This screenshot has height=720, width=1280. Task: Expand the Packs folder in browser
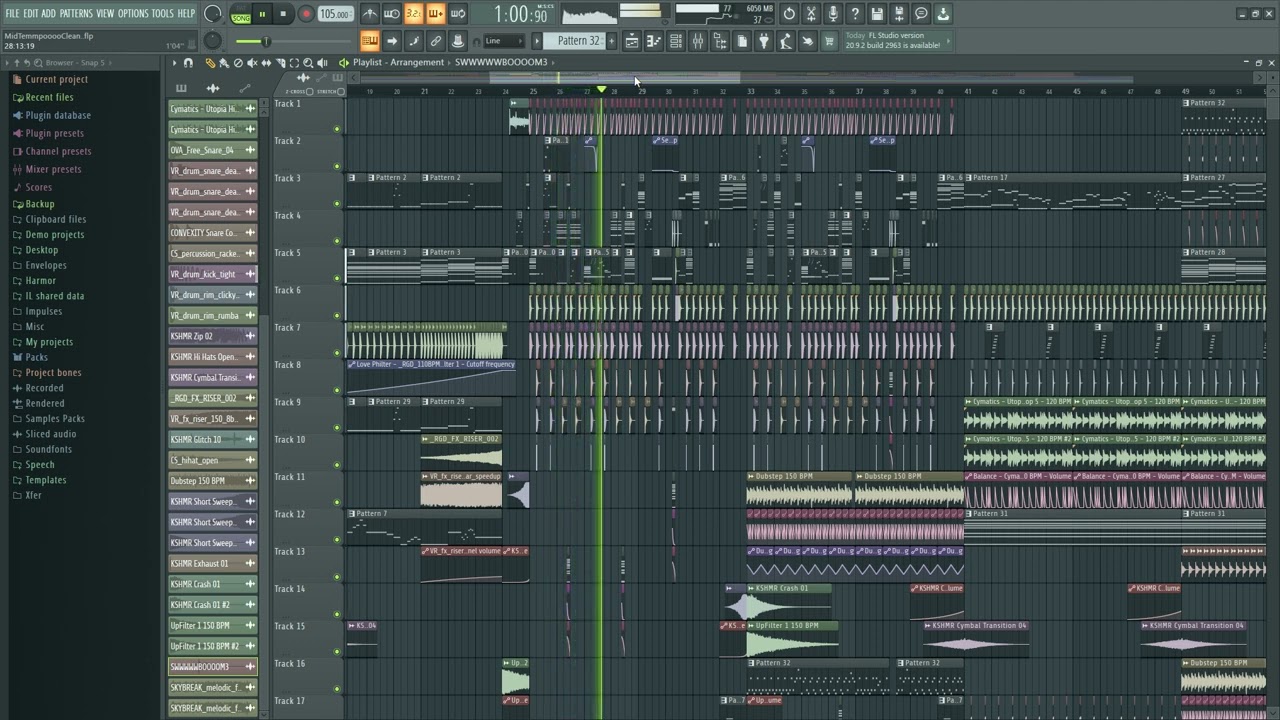pos(36,357)
